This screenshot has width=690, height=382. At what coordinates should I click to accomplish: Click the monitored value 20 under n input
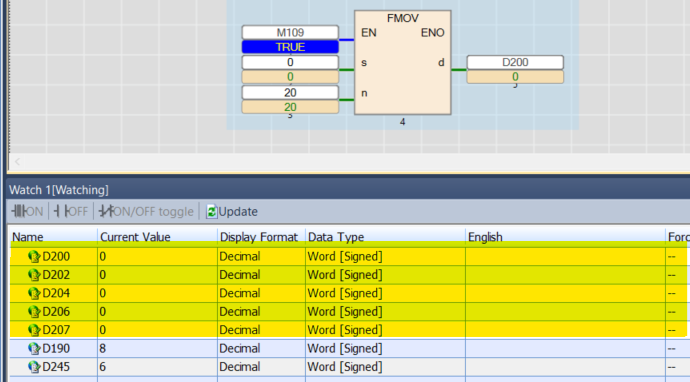point(290,107)
